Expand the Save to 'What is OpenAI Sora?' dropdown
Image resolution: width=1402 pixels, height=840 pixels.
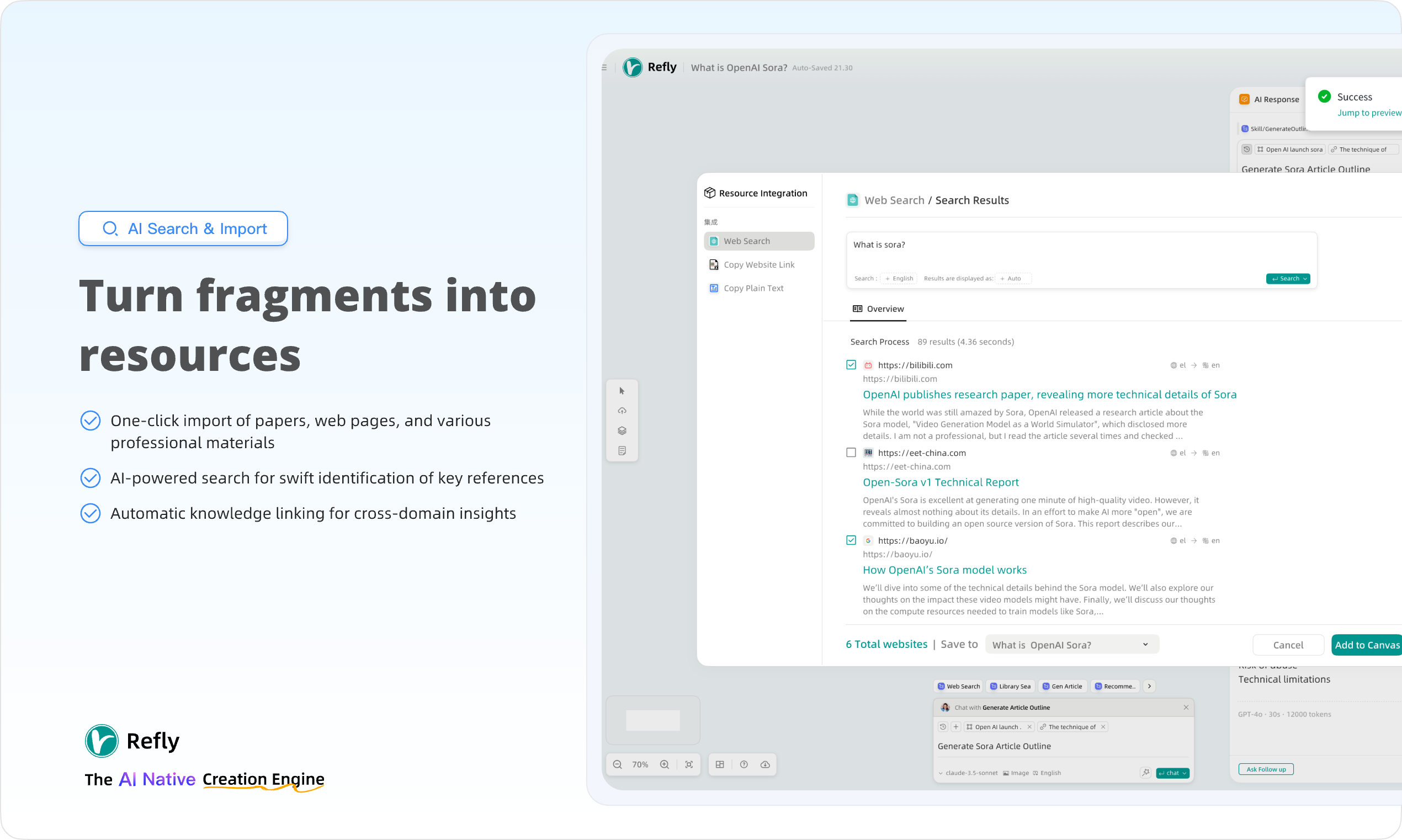coord(1071,645)
